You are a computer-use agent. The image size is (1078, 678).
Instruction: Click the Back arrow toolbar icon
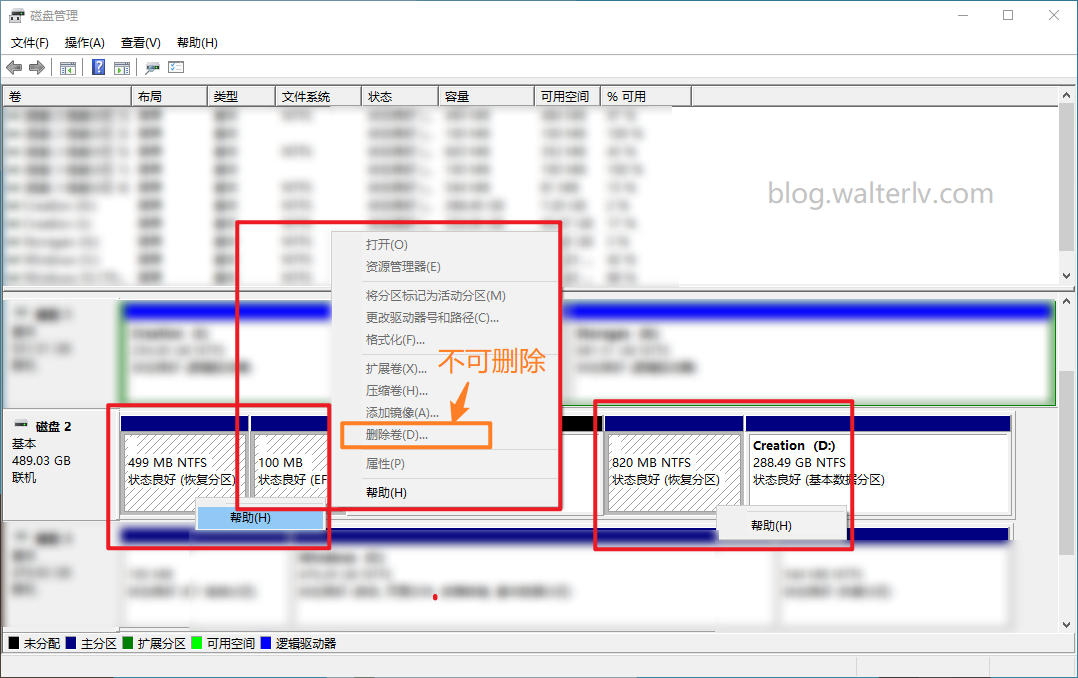(x=14, y=67)
